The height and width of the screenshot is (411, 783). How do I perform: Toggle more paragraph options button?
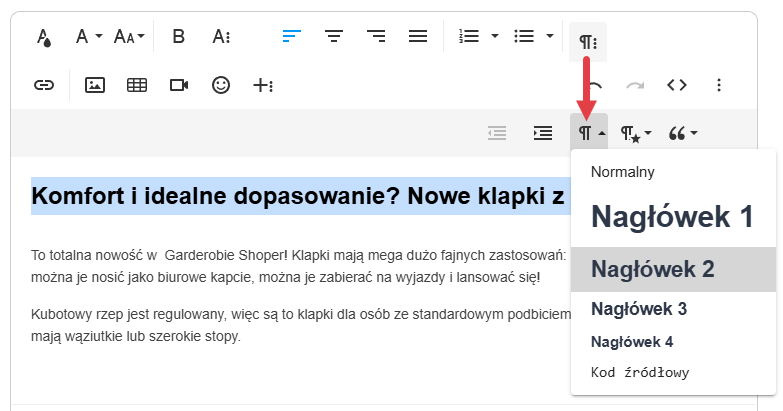[x=588, y=42]
